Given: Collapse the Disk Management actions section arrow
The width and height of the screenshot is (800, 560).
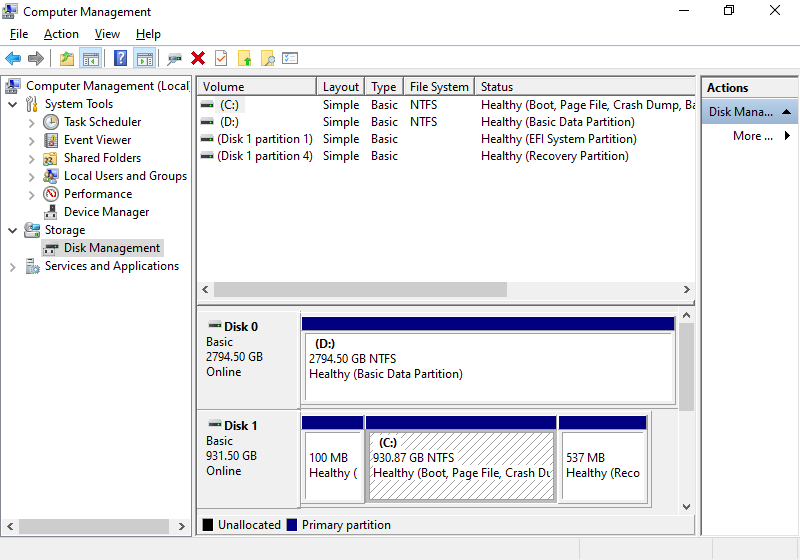Looking at the screenshot, I should pos(786,112).
